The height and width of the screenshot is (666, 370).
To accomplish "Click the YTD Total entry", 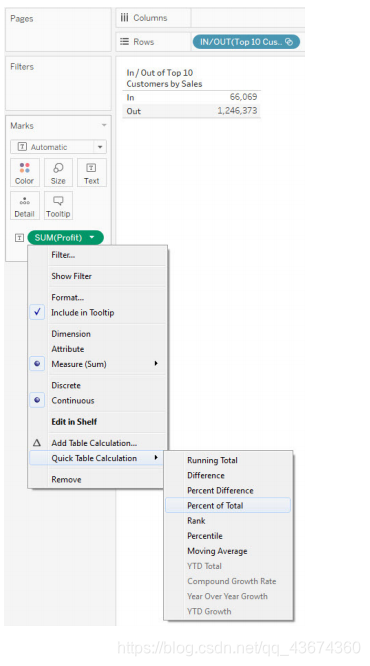I will click(x=228, y=566).
